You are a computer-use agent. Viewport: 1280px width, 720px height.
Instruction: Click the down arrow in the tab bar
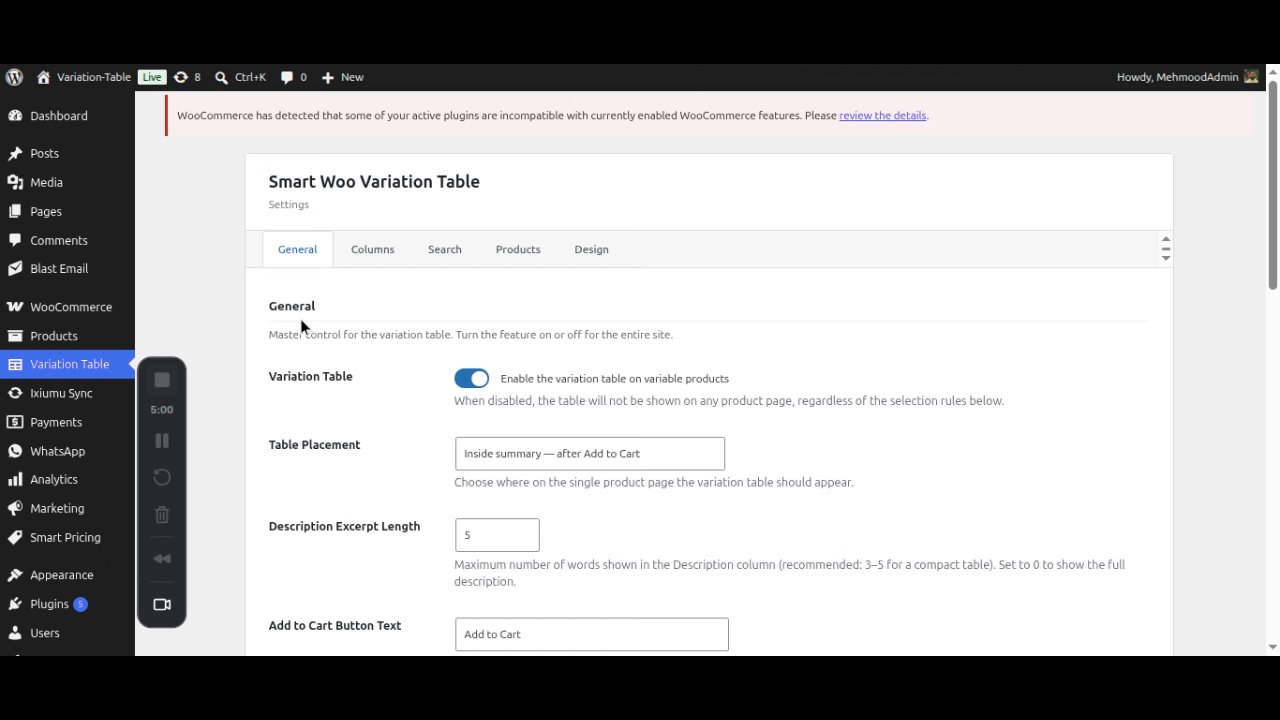1165,259
